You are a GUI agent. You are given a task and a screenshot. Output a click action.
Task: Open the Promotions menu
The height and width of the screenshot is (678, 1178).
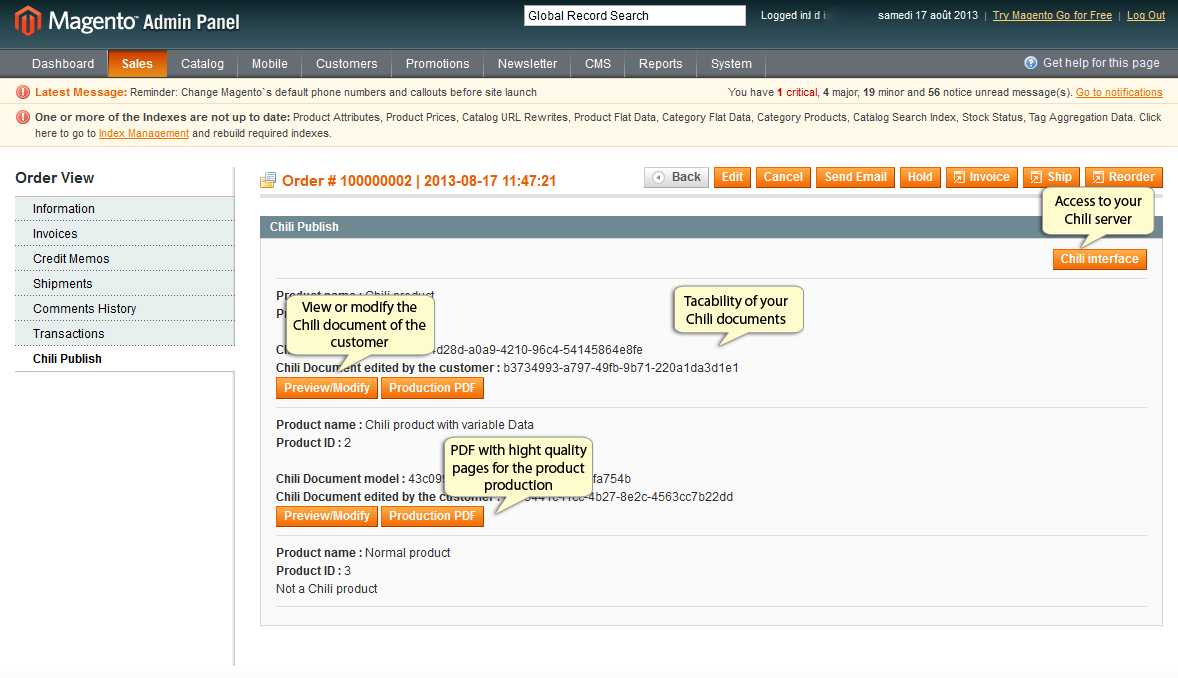pos(437,64)
